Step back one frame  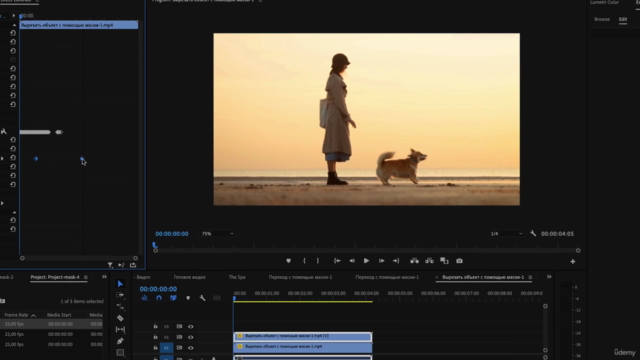coord(352,261)
